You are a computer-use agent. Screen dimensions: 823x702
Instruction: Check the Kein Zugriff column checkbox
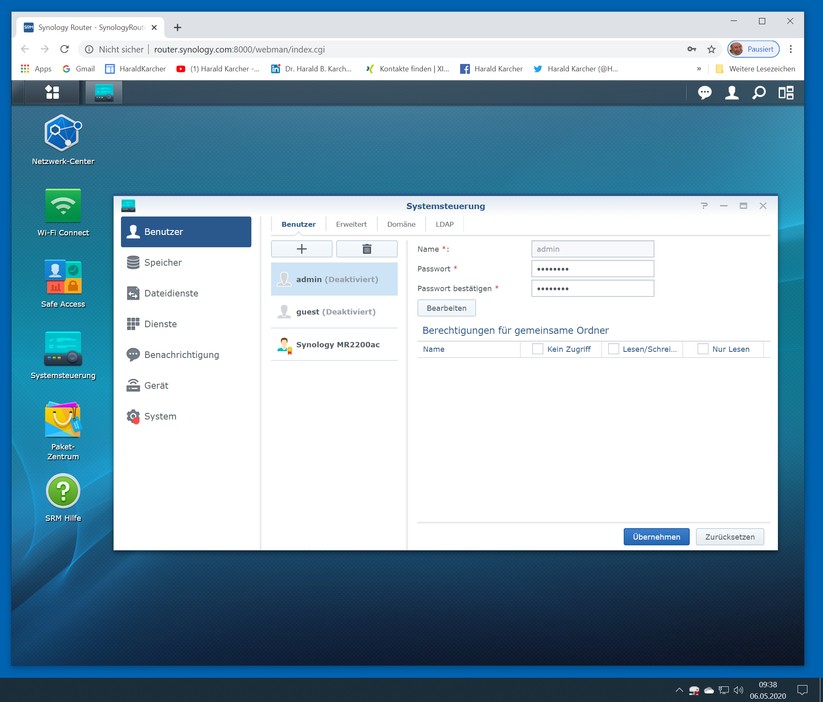coord(538,349)
